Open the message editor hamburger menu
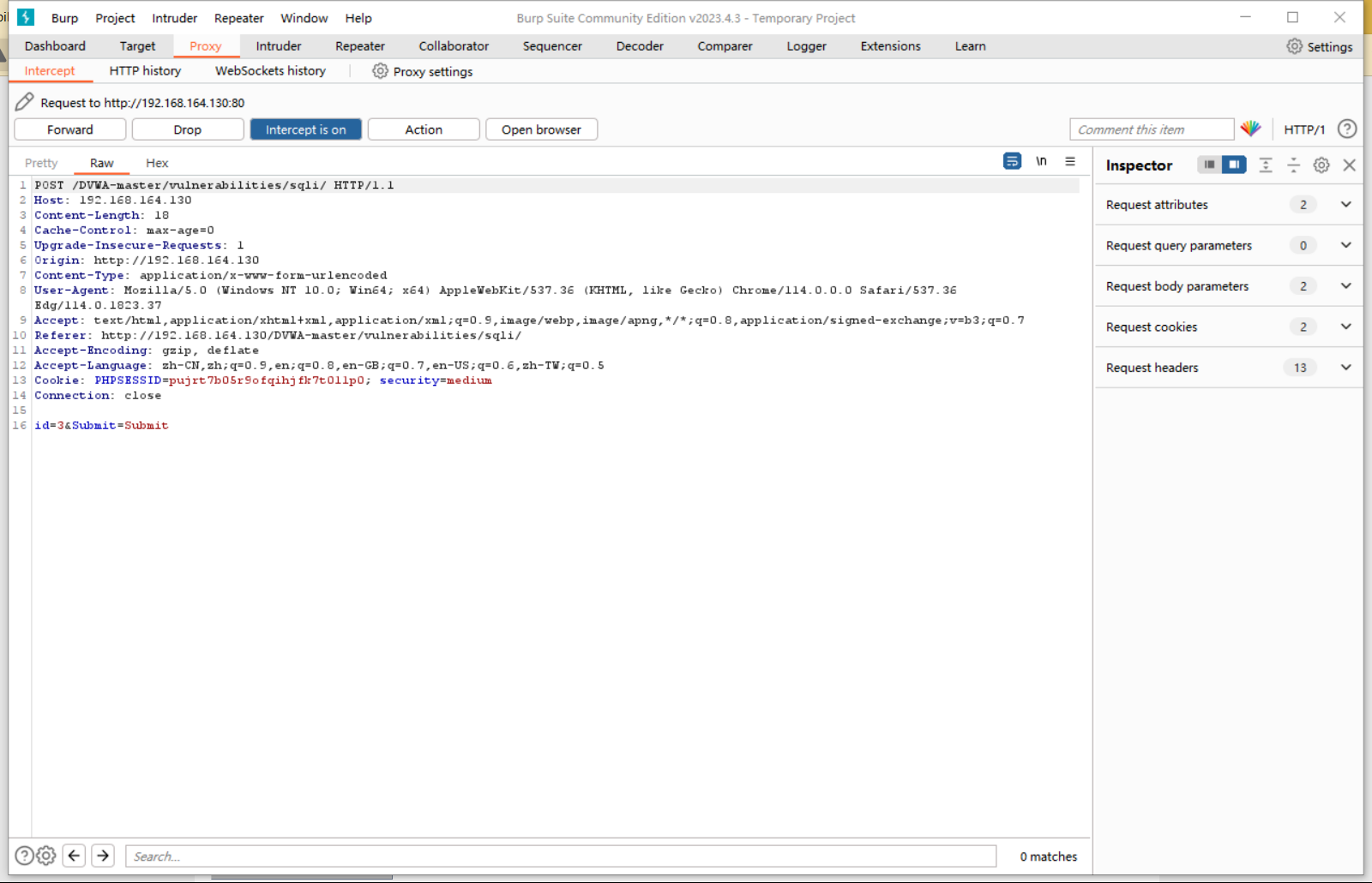 click(1070, 161)
